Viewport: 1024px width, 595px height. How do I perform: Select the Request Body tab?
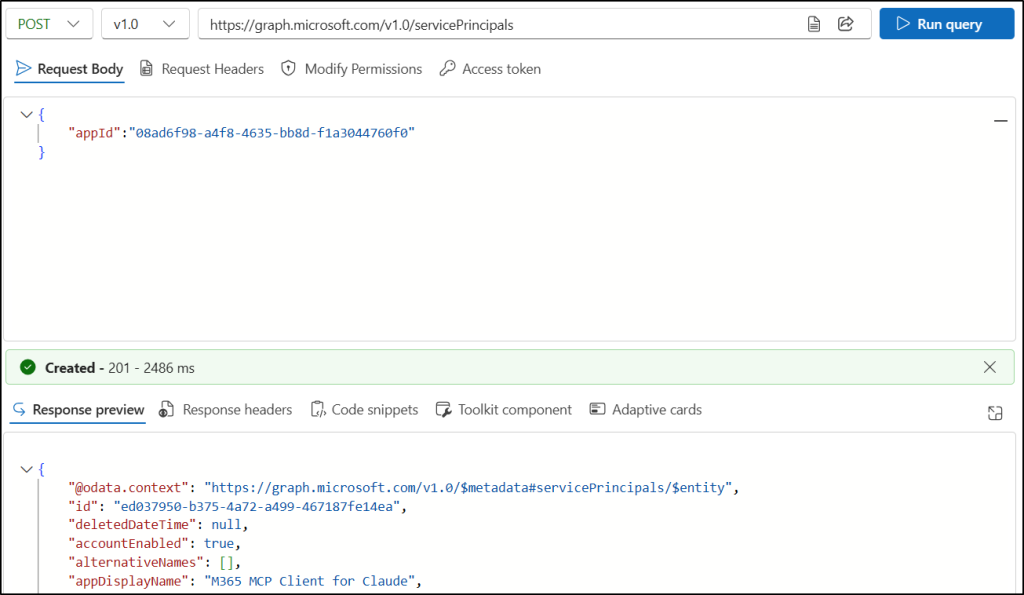pos(69,69)
